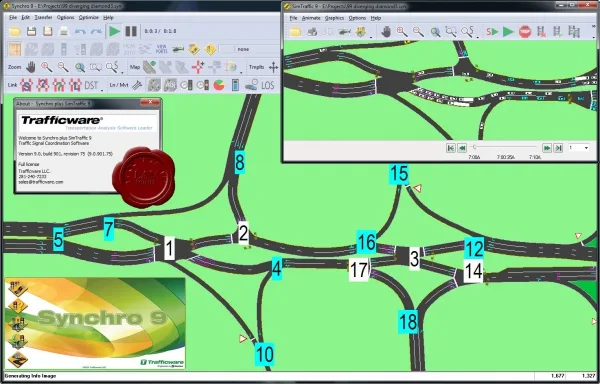Select intersection node 12 on the map
This screenshot has height=384, width=600.
tap(474, 249)
